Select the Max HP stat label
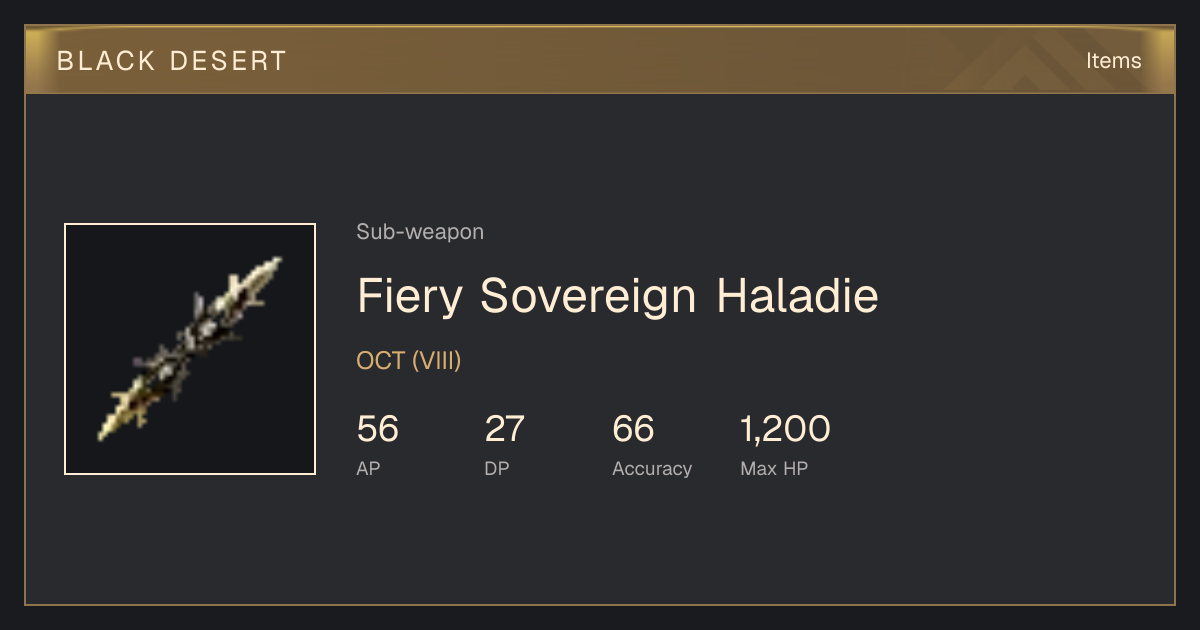This screenshot has height=630, width=1200. coord(774,469)
